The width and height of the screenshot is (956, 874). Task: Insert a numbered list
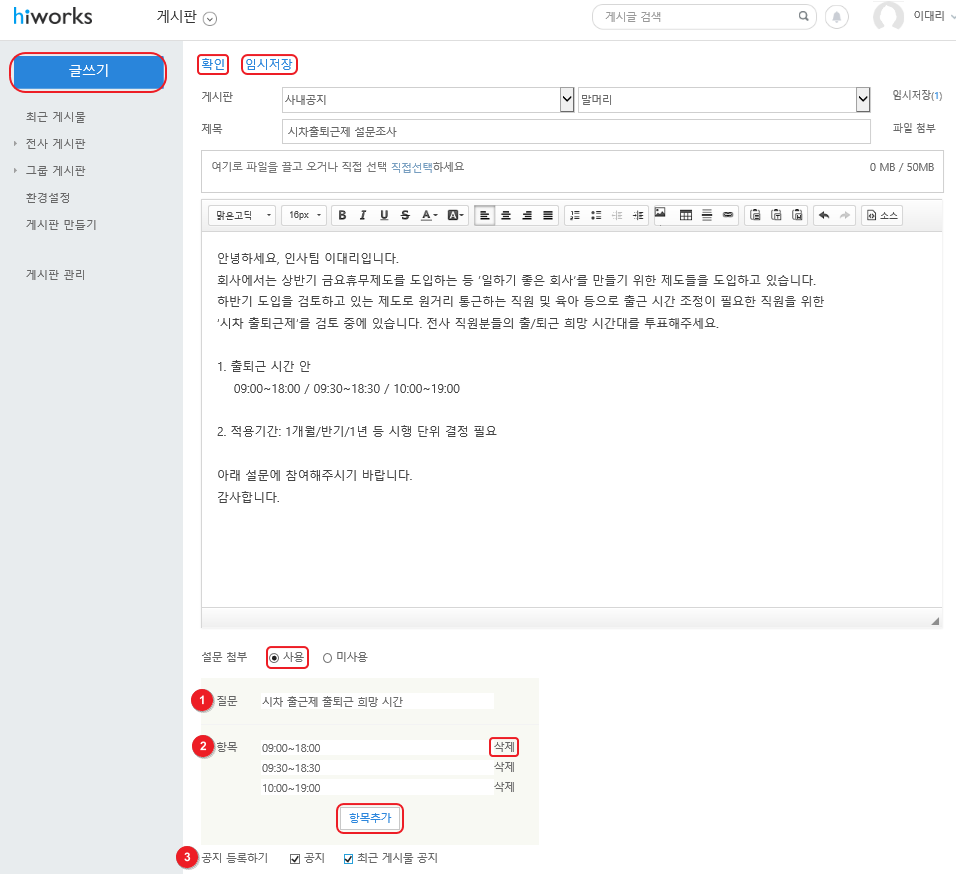coord(574,215)
